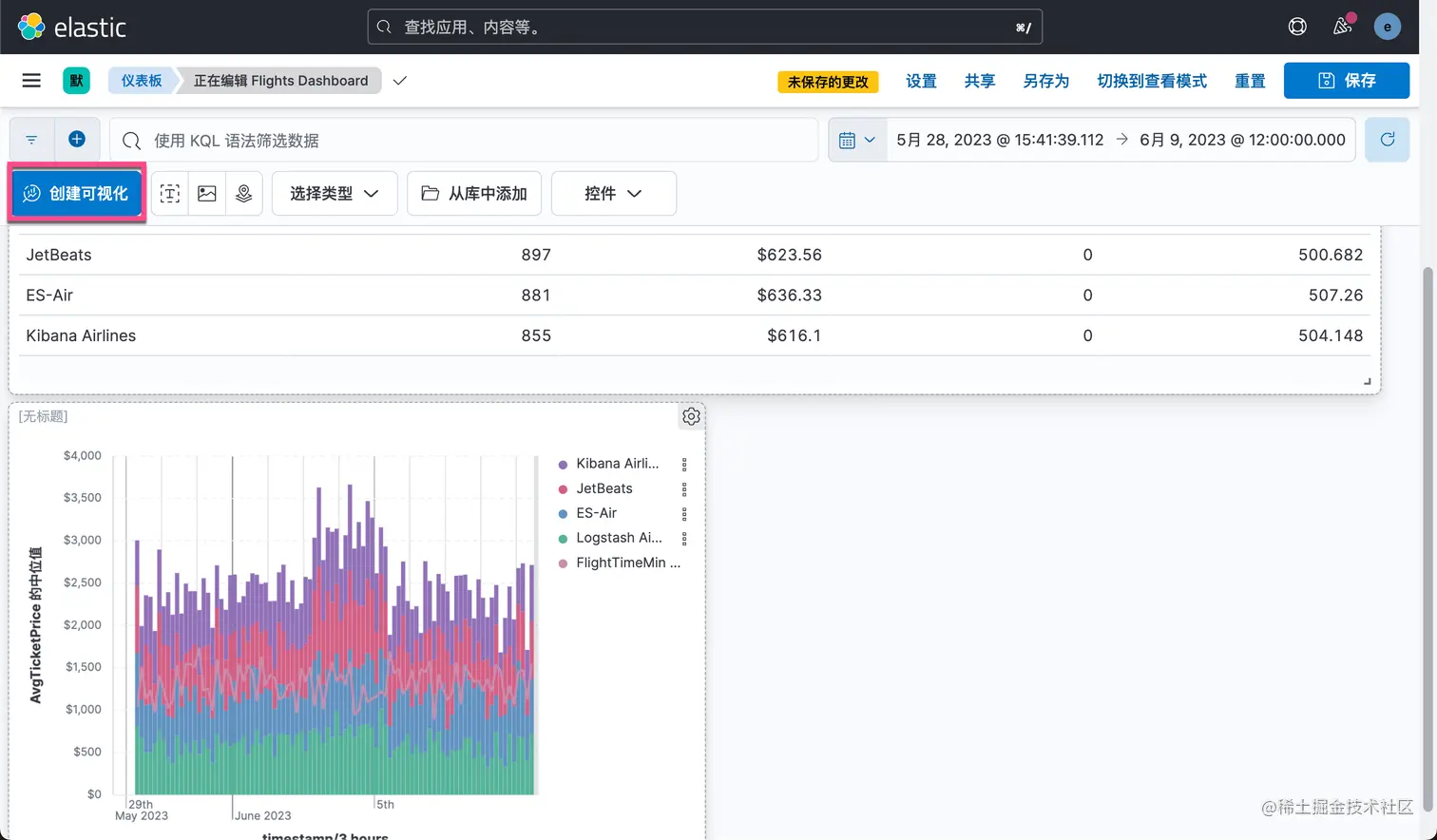This screenshot has width=1437, height=840.
Task: Click the value 897
Action: click(x=536, y=255)
